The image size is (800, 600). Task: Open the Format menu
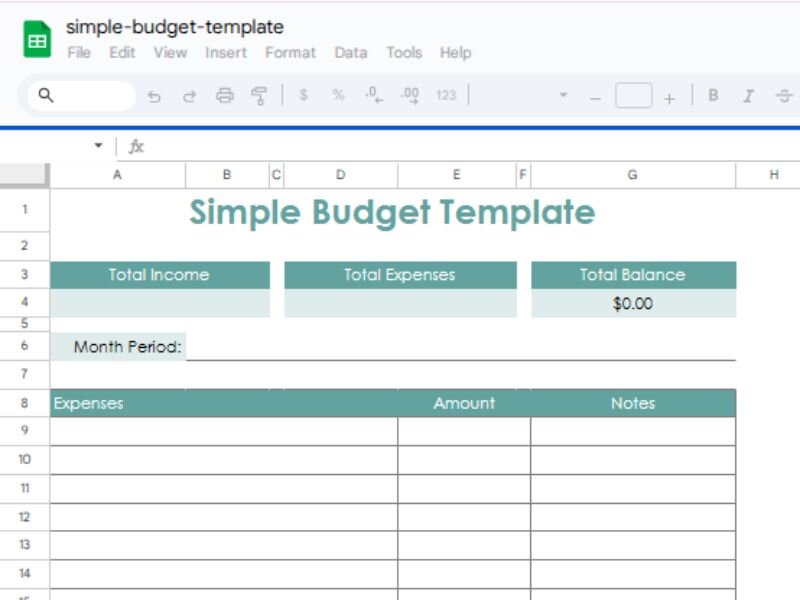(x=290, y=53)
